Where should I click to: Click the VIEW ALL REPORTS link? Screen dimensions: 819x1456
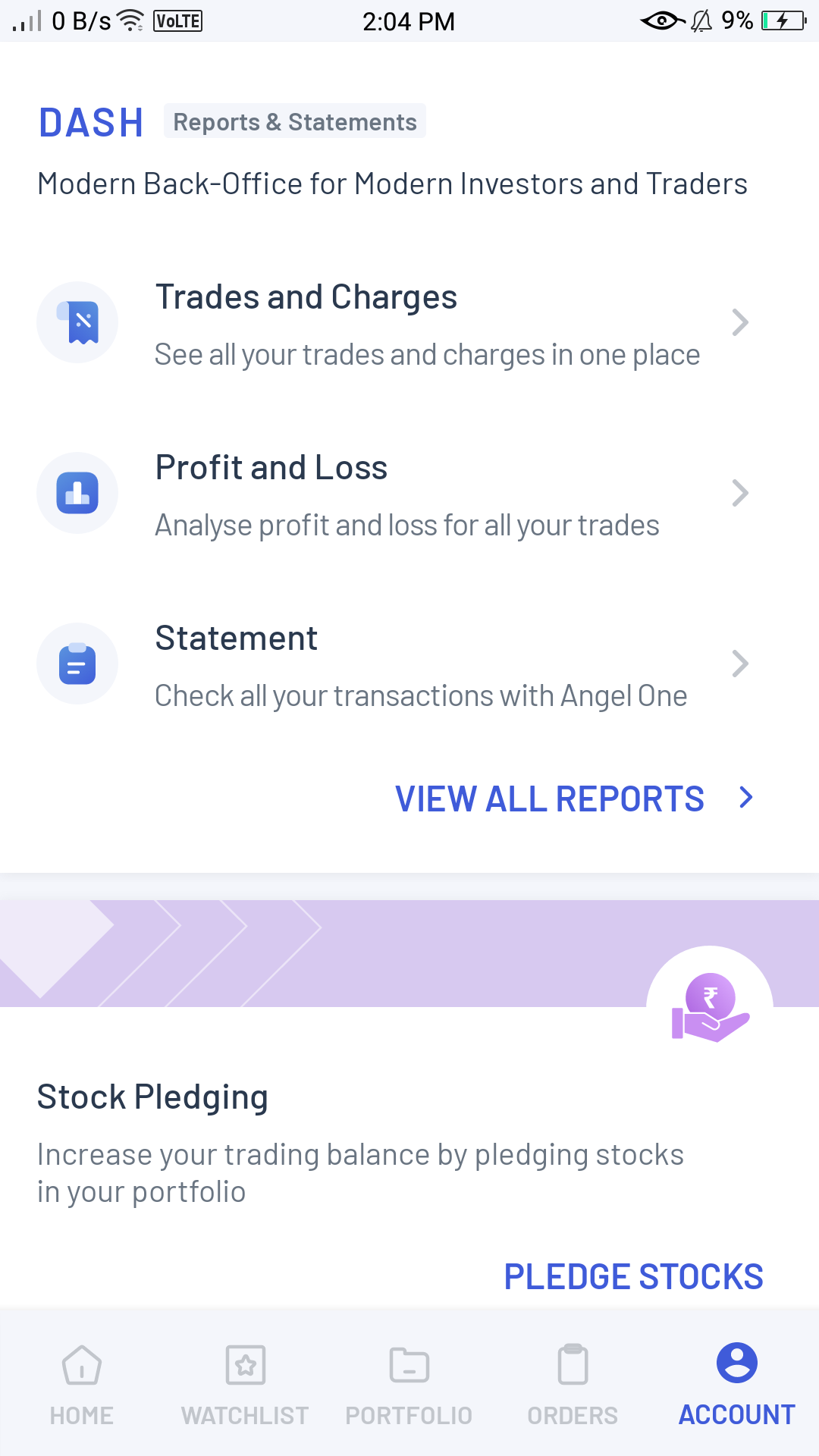click(550, 799)
